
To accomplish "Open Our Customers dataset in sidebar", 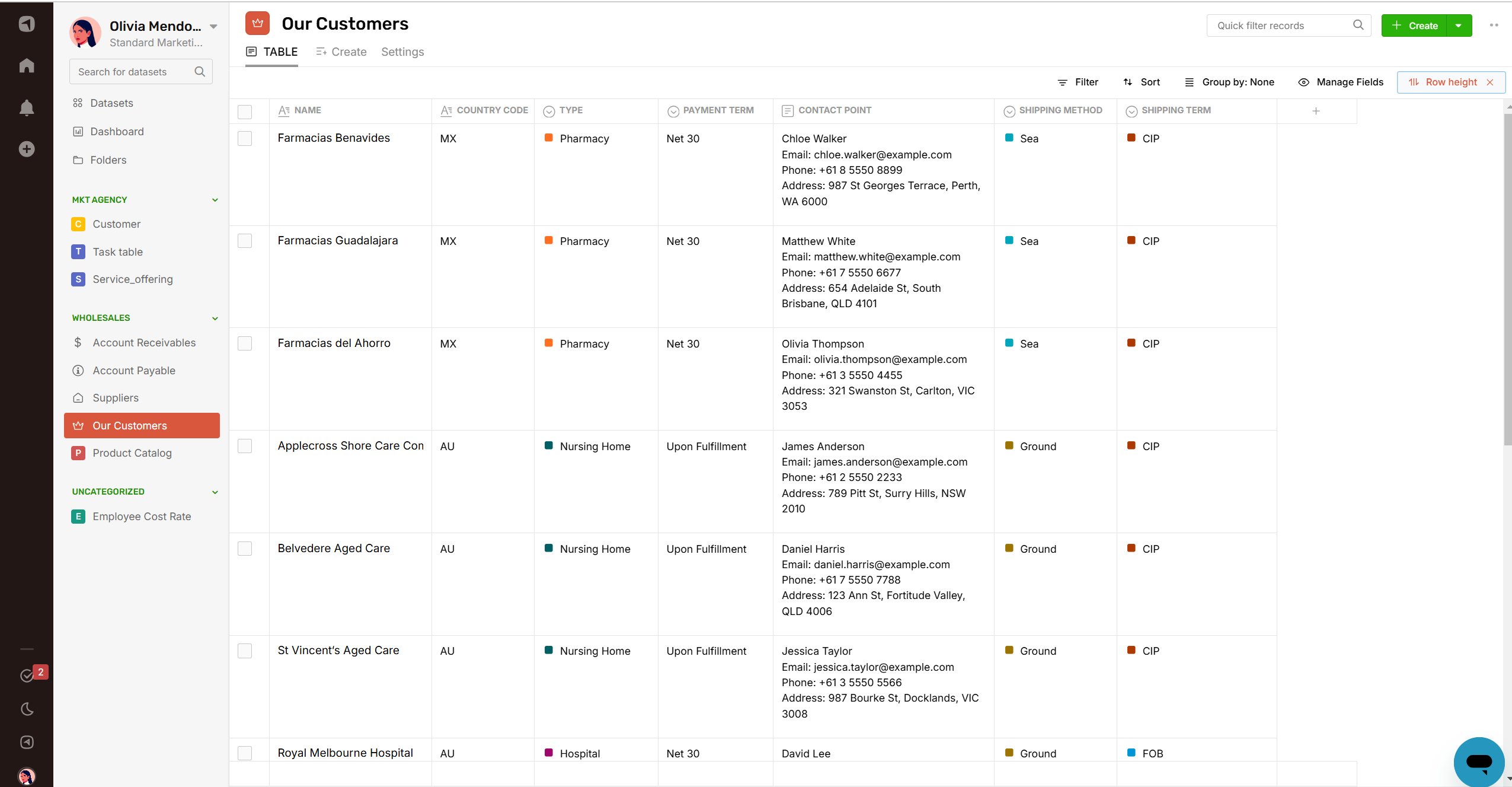I will (142, 426).
